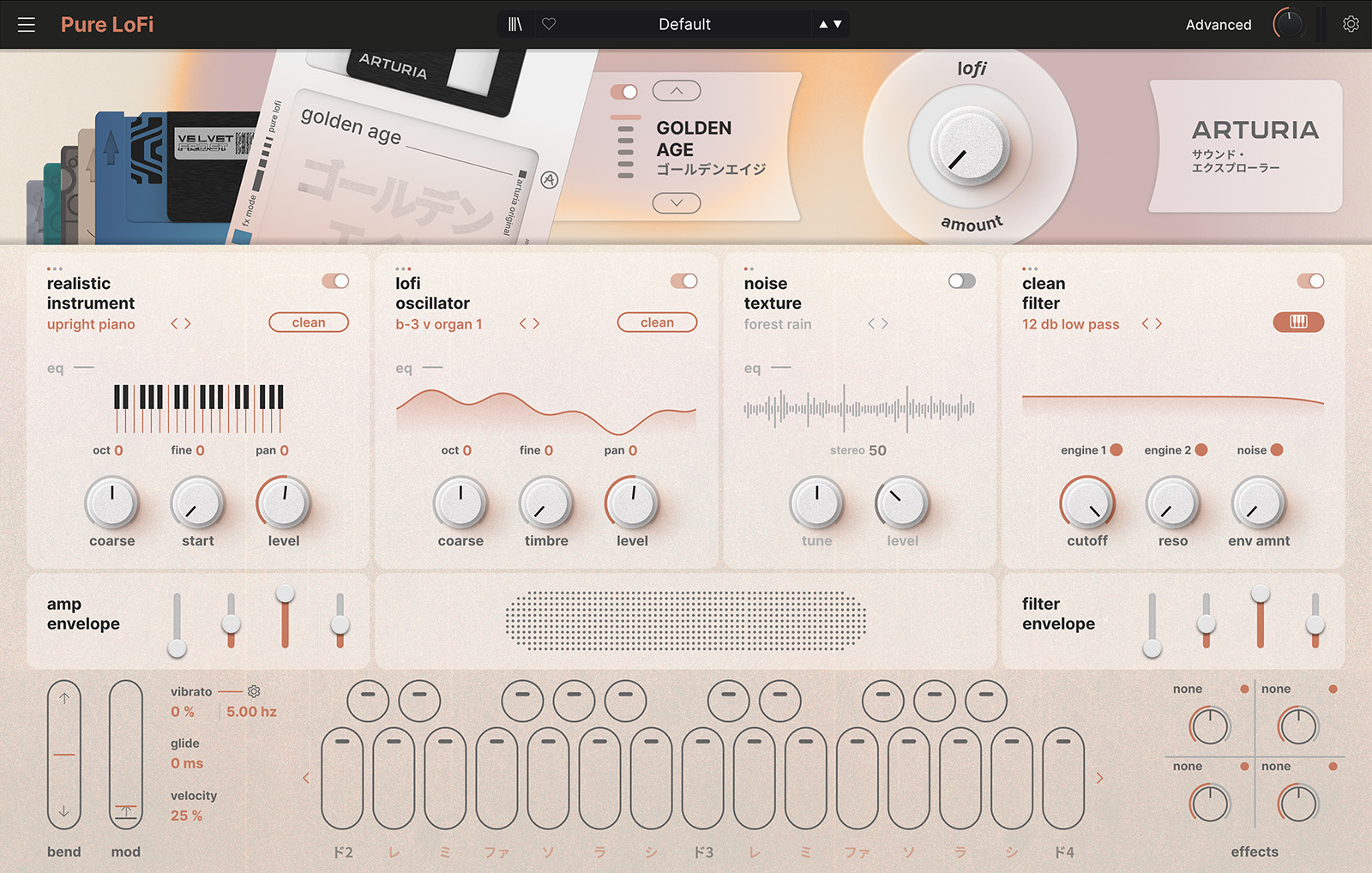Open the settings gear in top bar

[1351, 24]
